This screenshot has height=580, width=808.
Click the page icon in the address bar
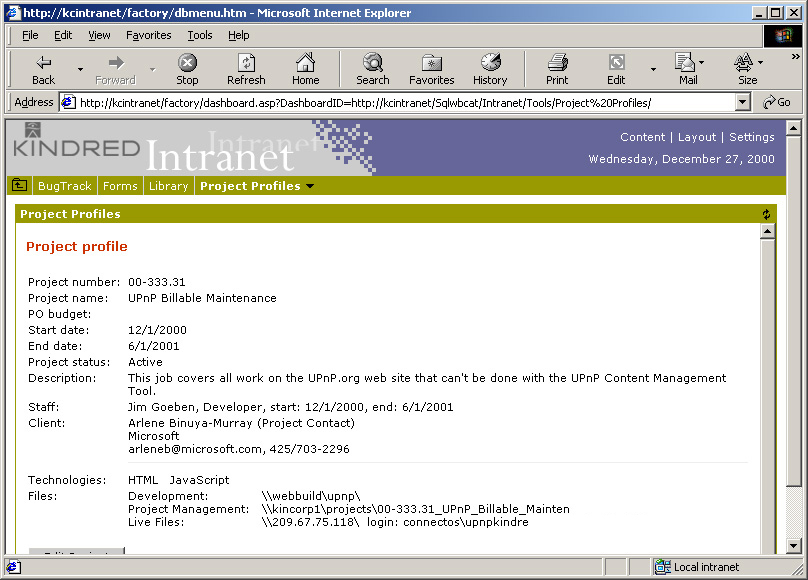pyautogui.click(x=69, y=103)
